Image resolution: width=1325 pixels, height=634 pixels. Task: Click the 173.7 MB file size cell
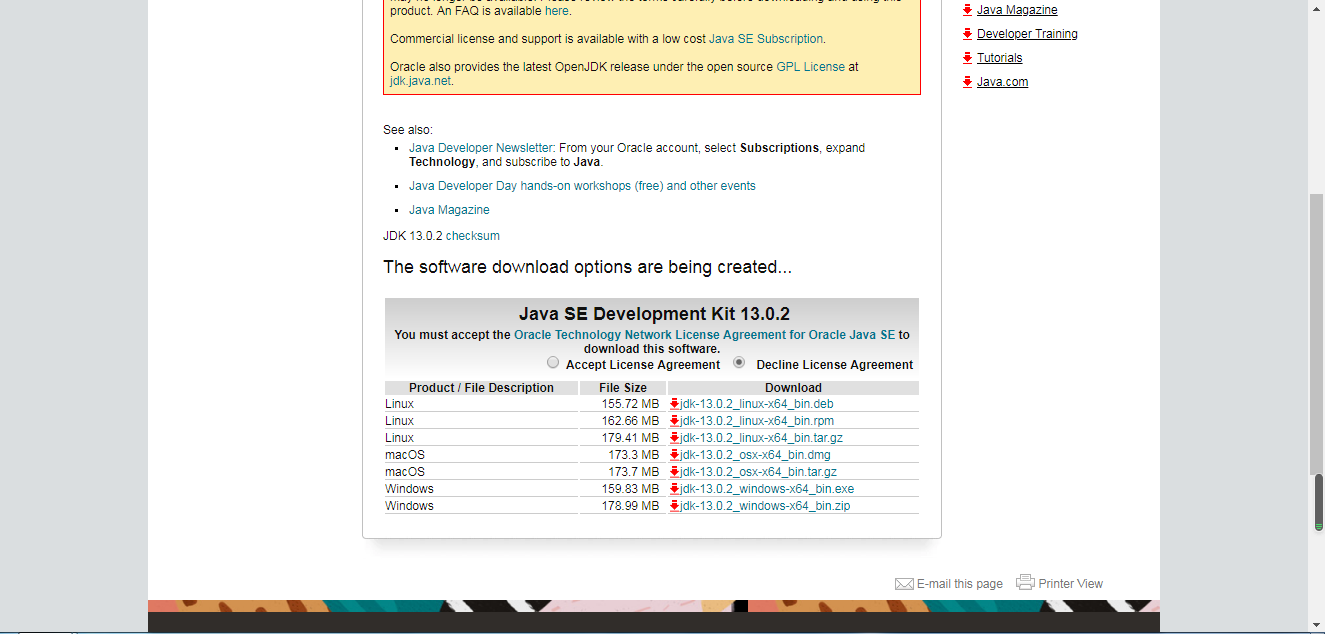[x=621, y=472]
